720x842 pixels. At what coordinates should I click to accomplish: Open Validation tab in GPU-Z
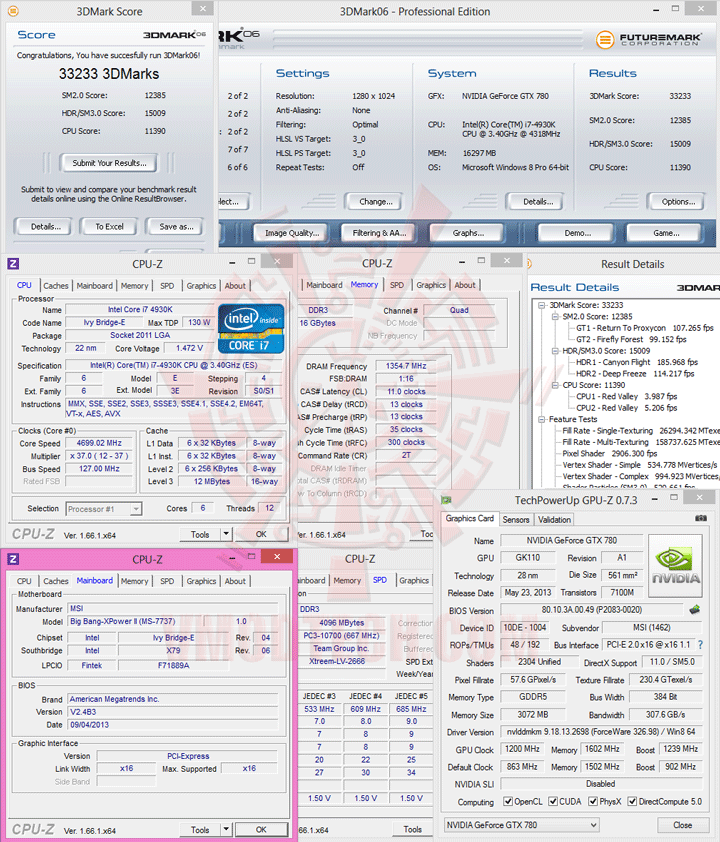click(555, 519)
